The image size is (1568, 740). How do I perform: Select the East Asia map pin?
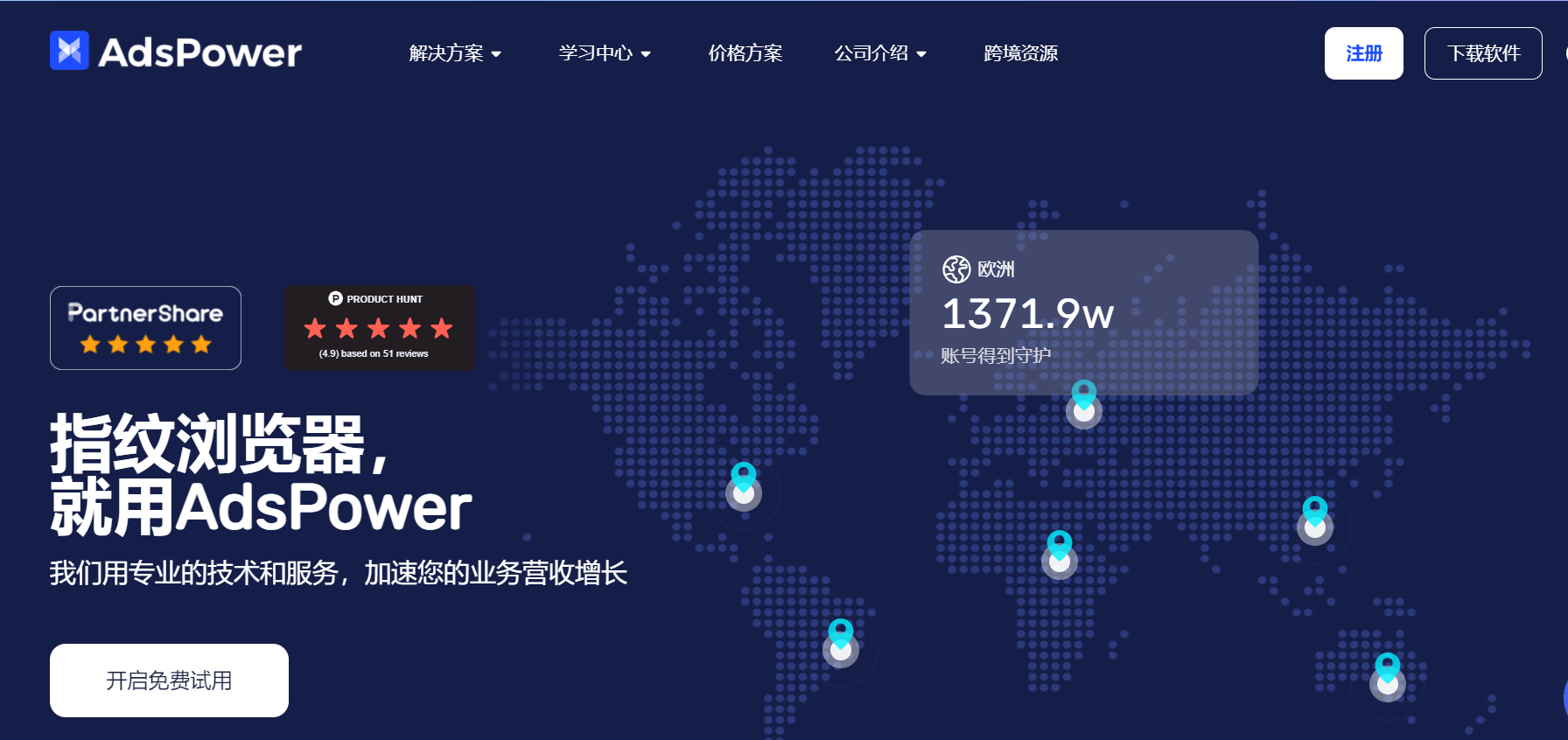(1315, 520)
